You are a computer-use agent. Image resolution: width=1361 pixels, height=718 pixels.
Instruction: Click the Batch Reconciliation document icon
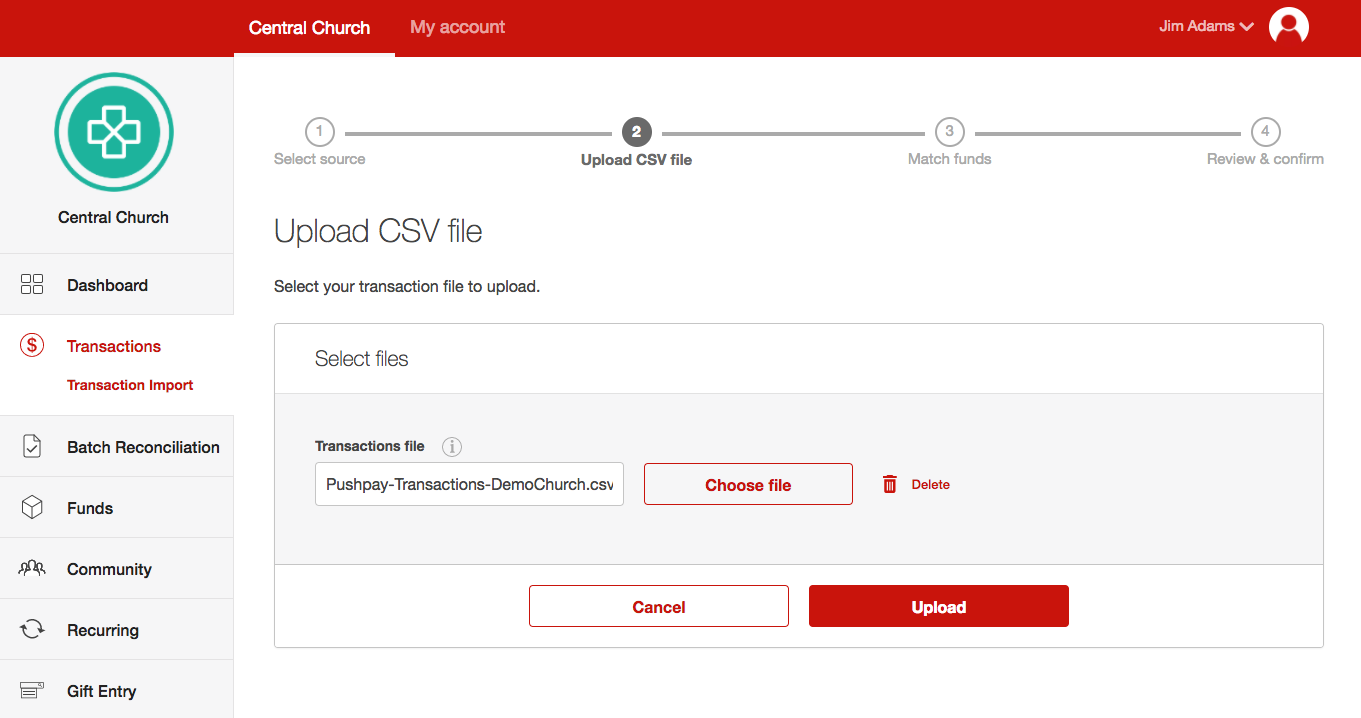(32, 447)
